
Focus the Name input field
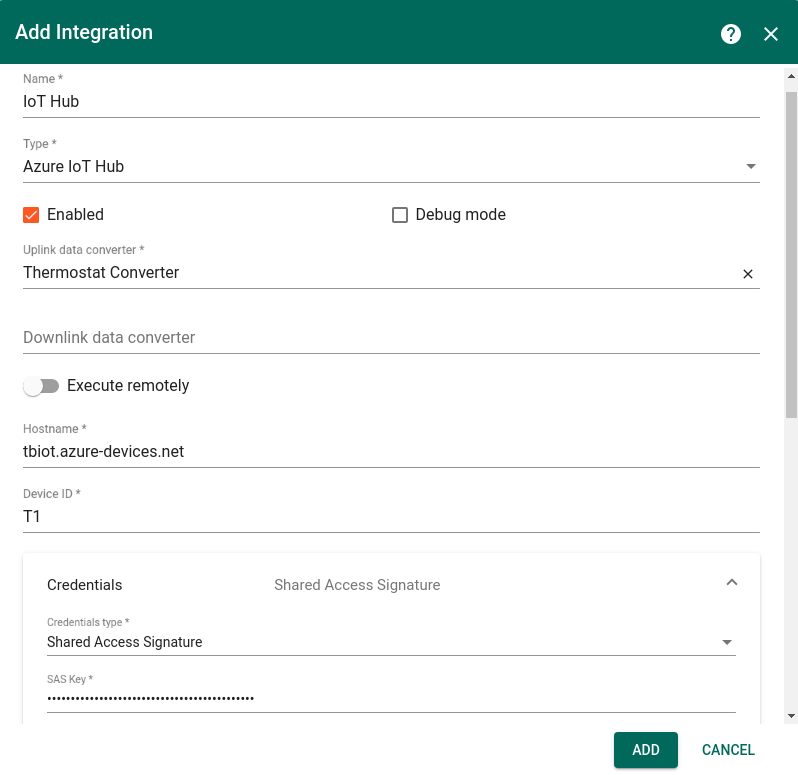pos(390,102)
